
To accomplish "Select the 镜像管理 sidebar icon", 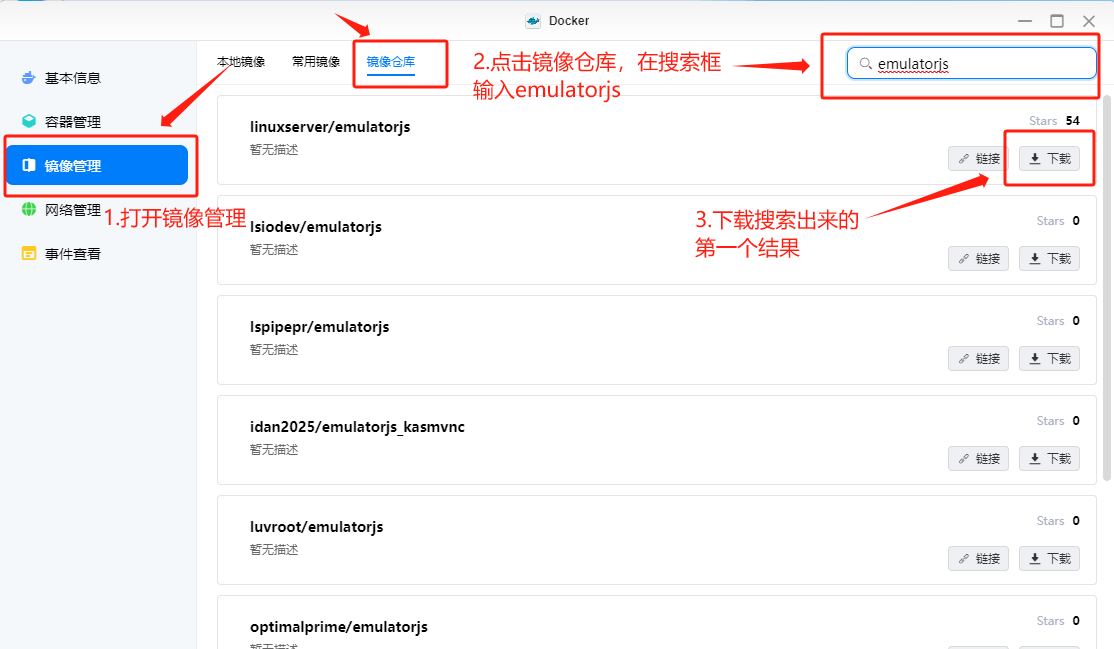I will coord(28,165).
